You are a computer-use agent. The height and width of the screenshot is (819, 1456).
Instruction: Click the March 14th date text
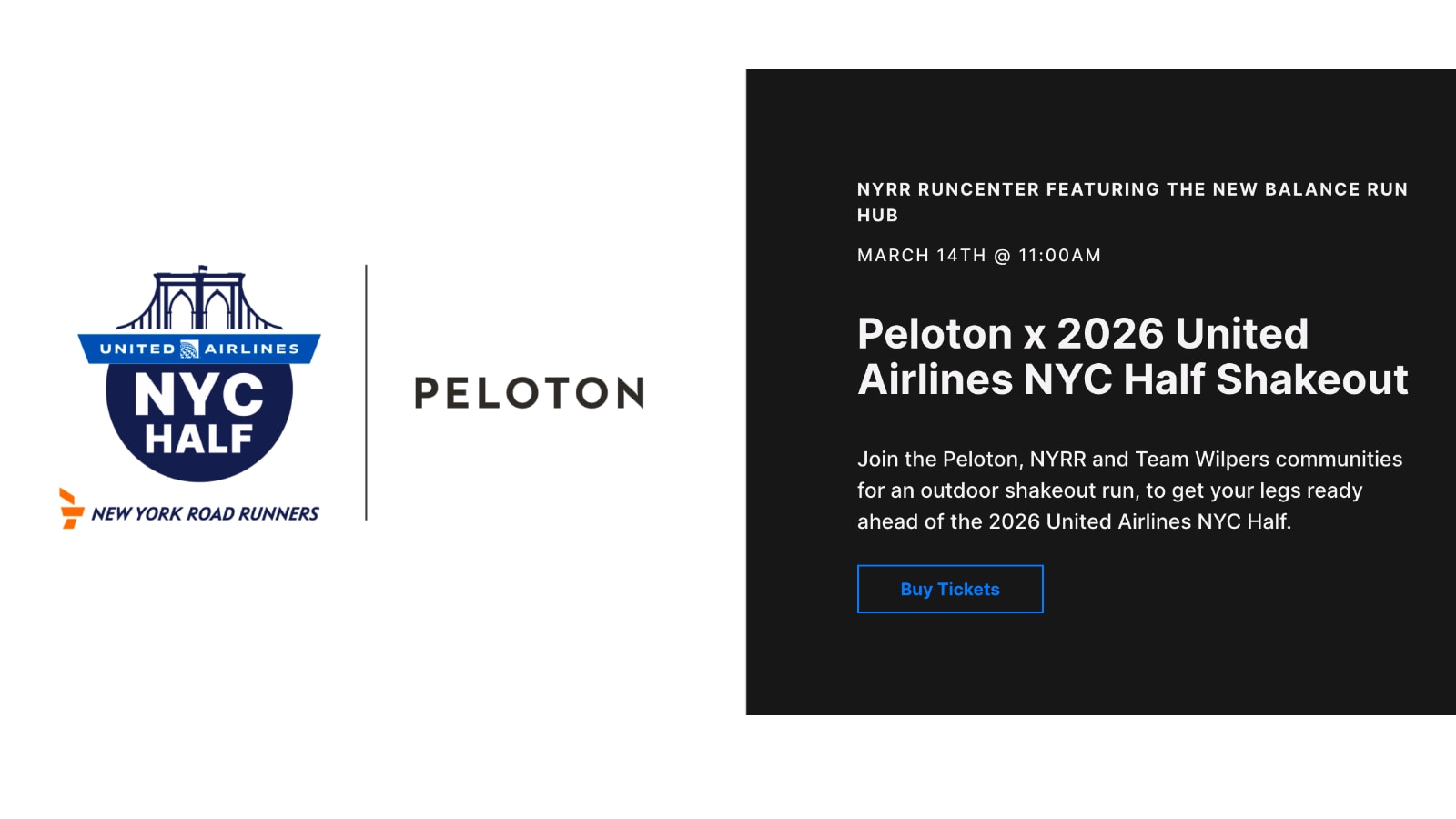tap(921, 256)
